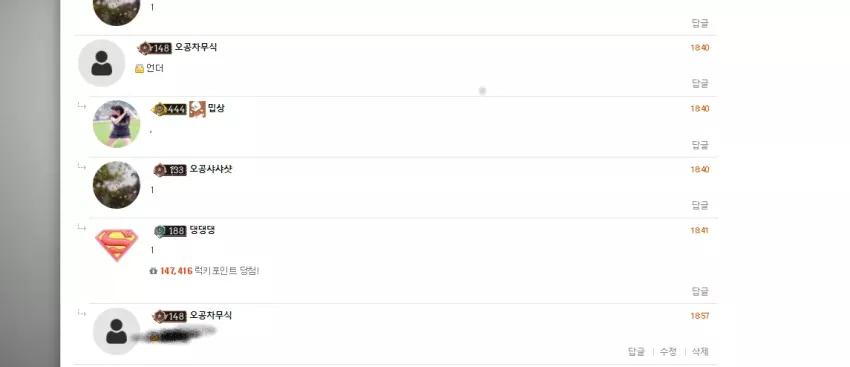Click 삭제 to delete the 18:57 comment
The width and height of the screenshot is (850, 367).
tap(700, 351)
